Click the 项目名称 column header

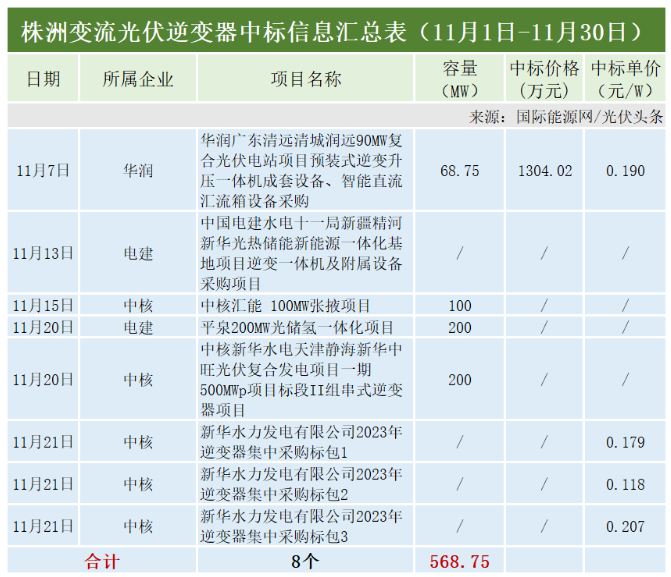(x=305, y=79)
